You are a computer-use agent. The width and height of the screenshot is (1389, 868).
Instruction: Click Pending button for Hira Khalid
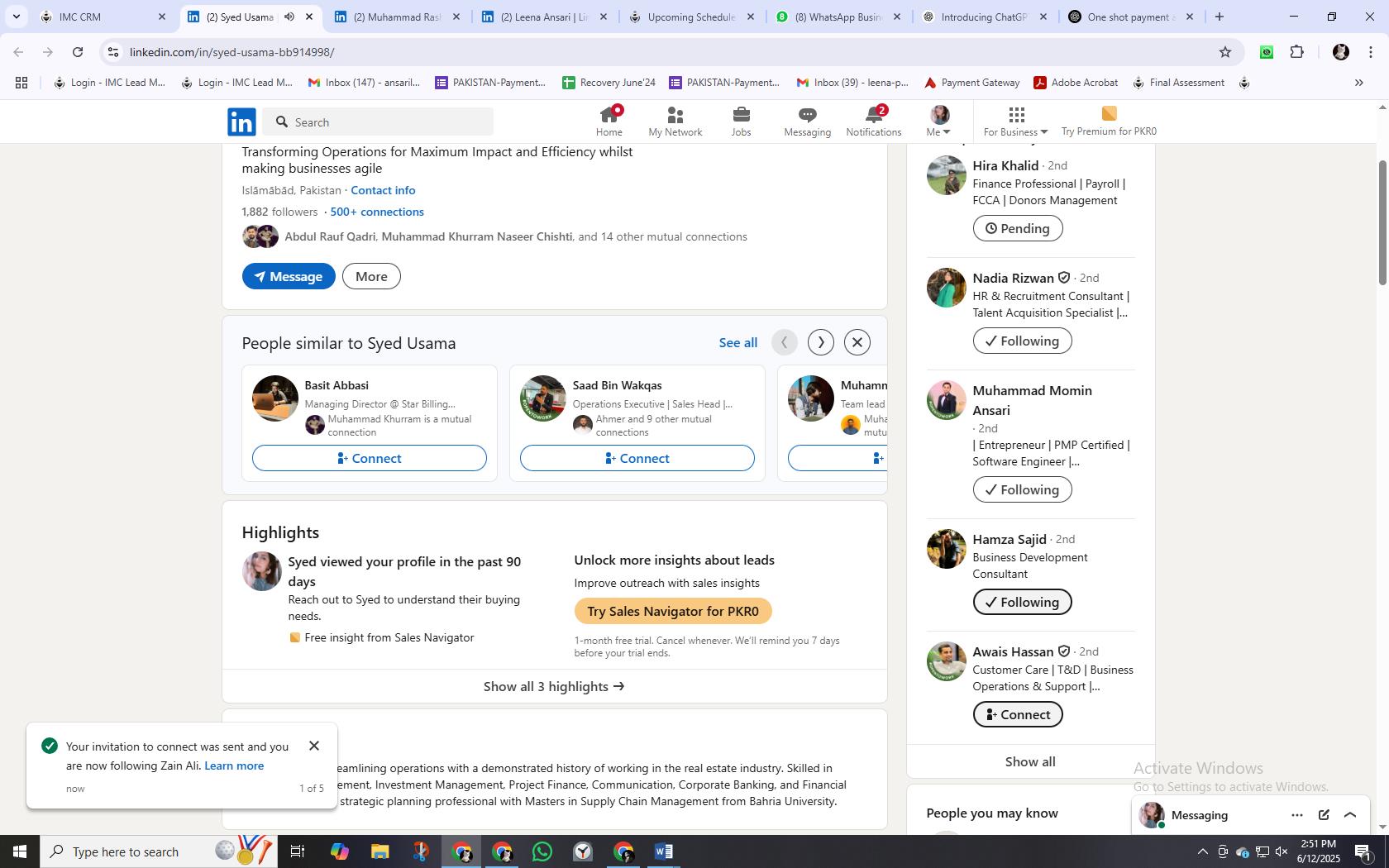[x=1018, y=228]
